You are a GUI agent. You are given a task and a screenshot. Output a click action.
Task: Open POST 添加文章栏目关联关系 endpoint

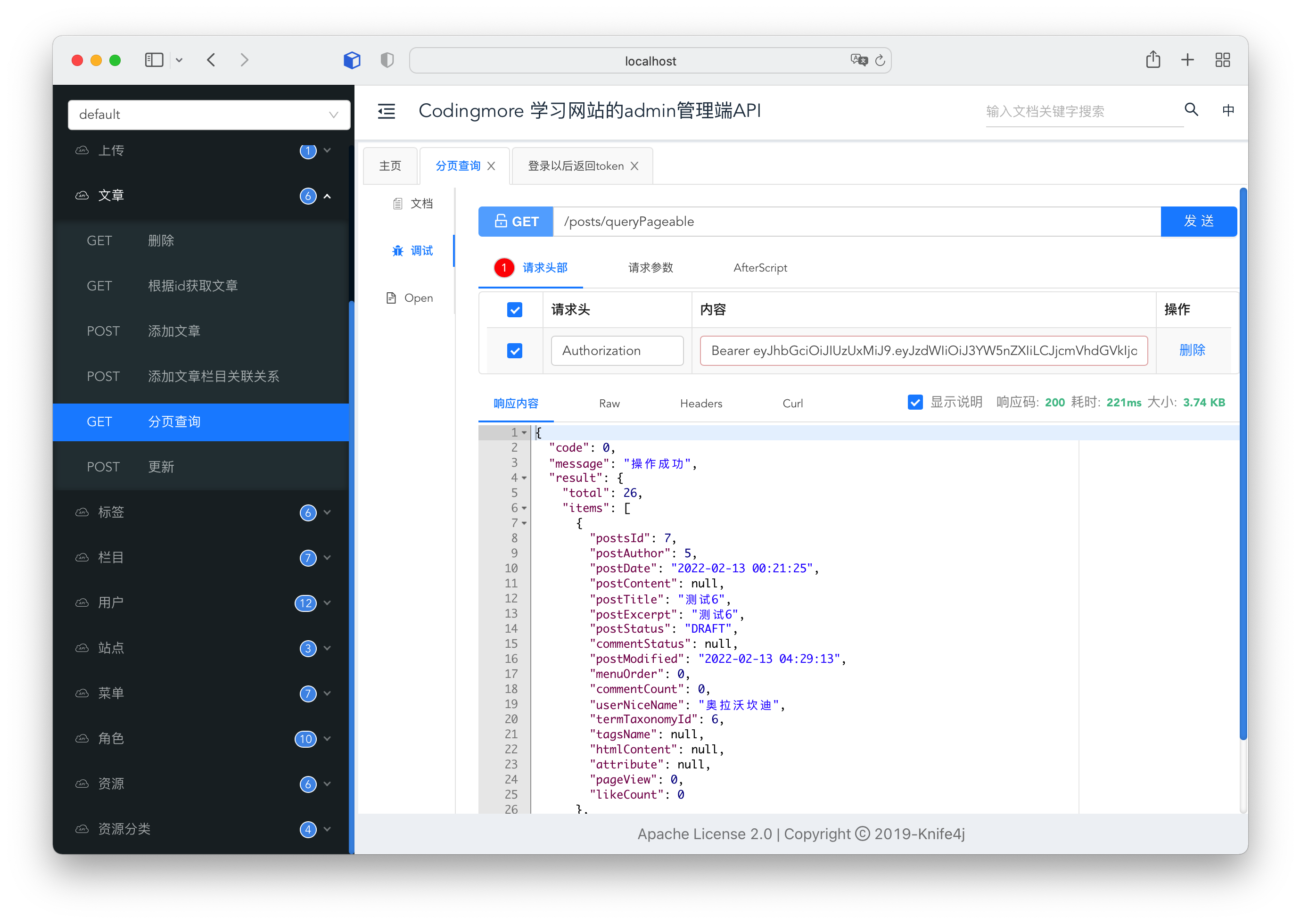tap(201, 377)
